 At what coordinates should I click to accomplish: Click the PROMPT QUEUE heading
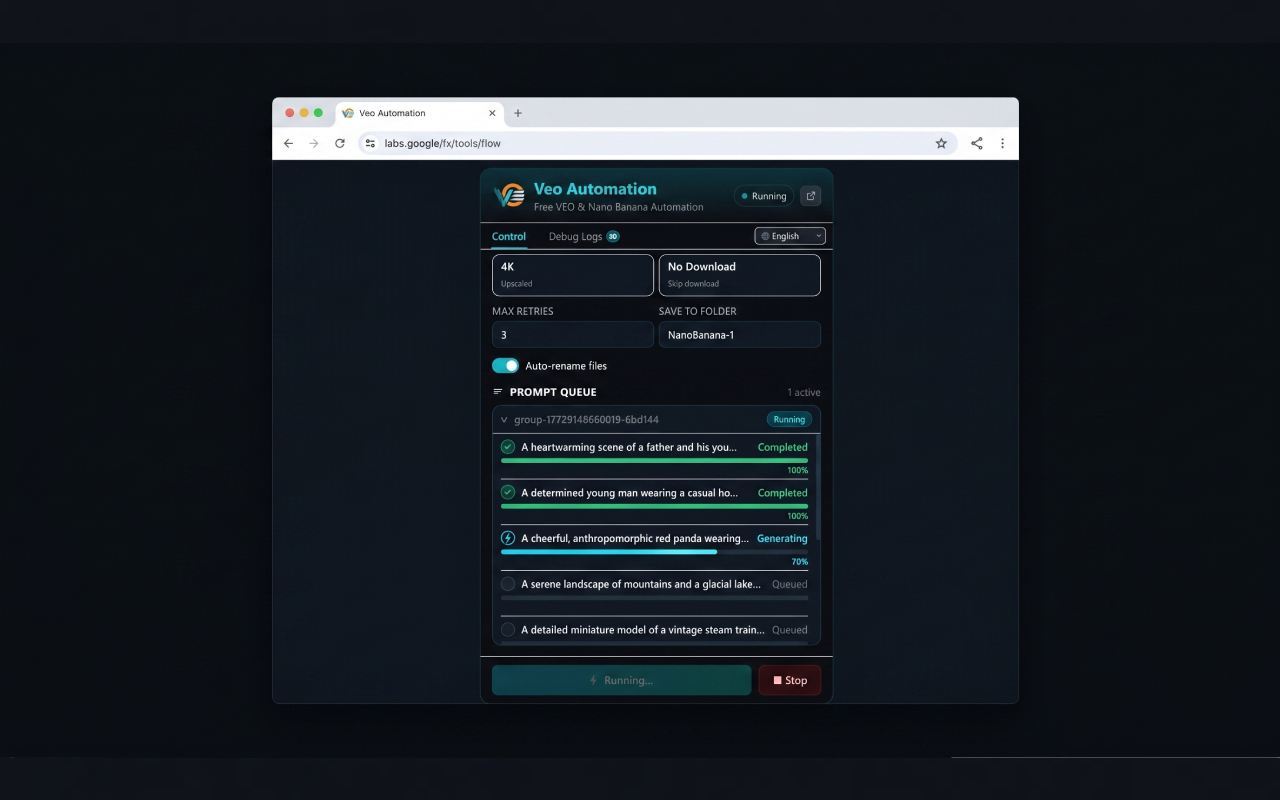(553, 392)
